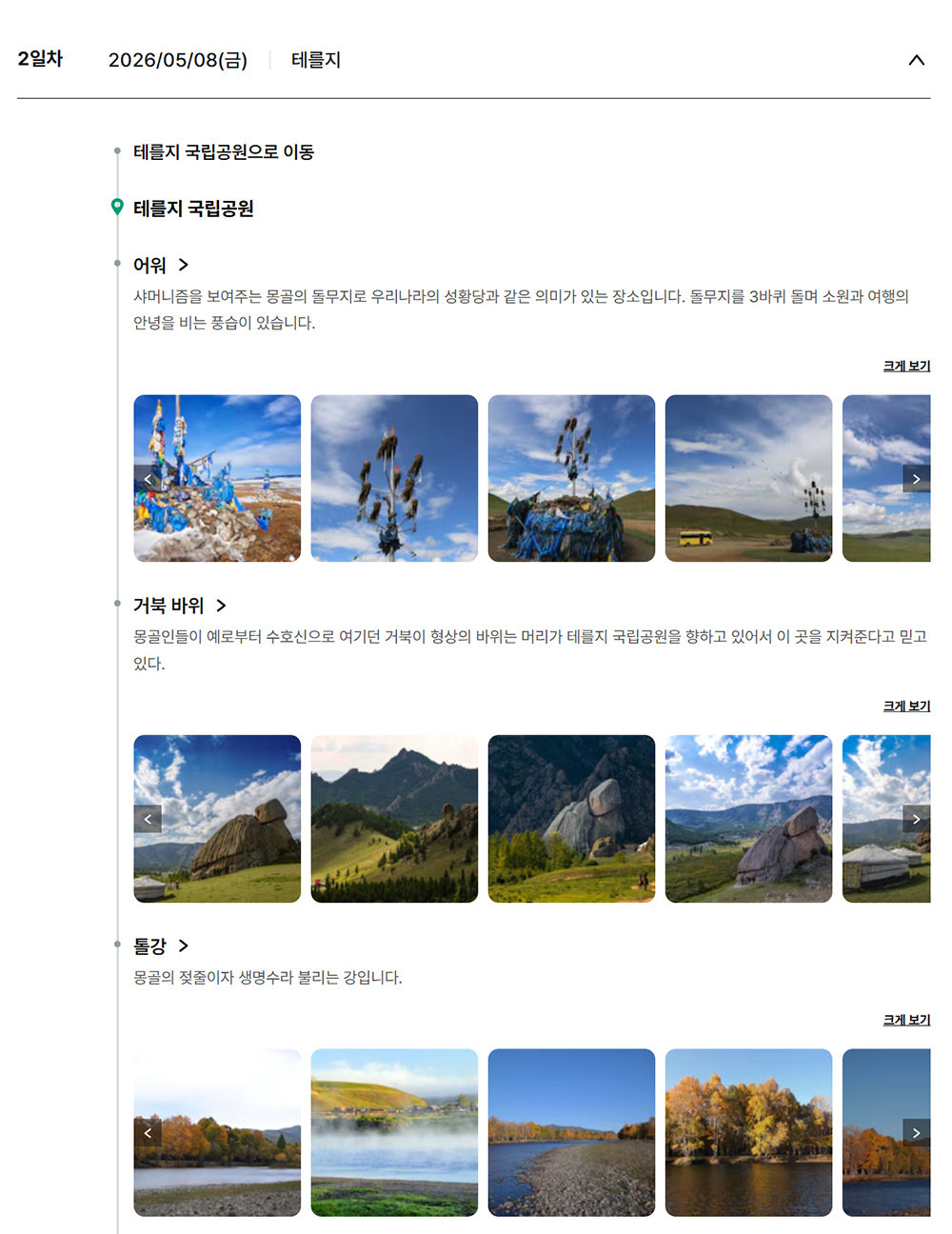Click 크게 보기 link above 거북 바위 photos
This screenshot has height=1234, width=952.
[906, 706]
